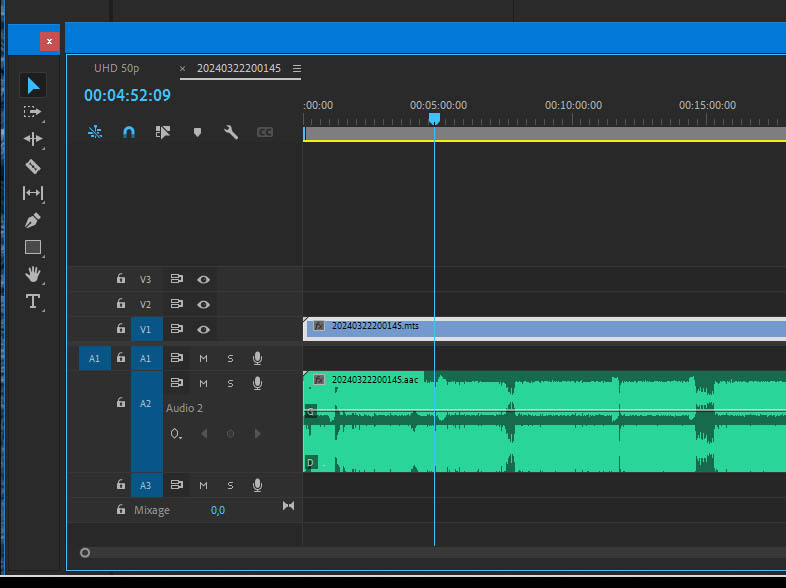Add a marker to the timeline

pos(198,132)
